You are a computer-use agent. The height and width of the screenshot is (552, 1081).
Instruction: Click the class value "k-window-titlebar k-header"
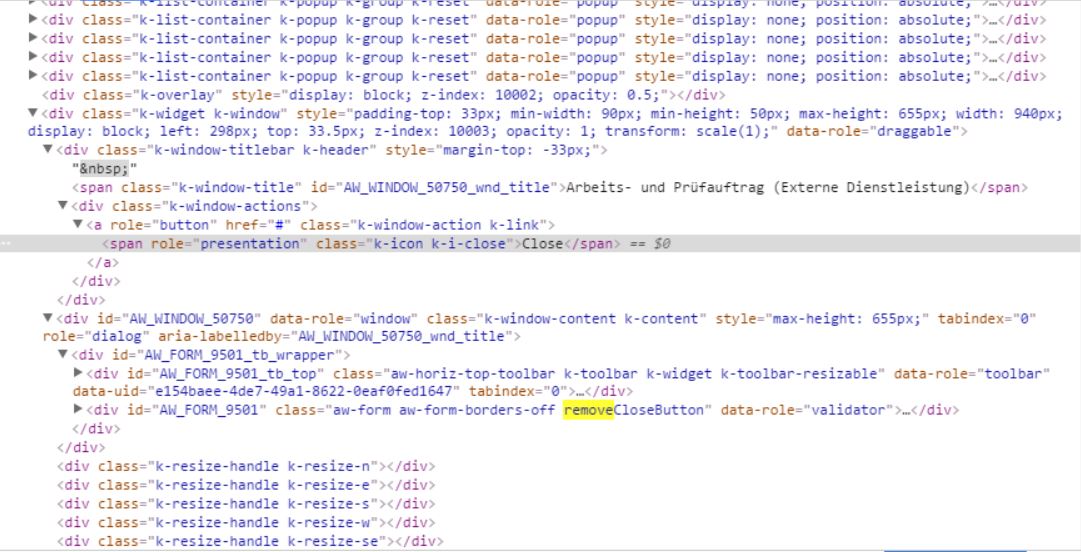[260, 150]
